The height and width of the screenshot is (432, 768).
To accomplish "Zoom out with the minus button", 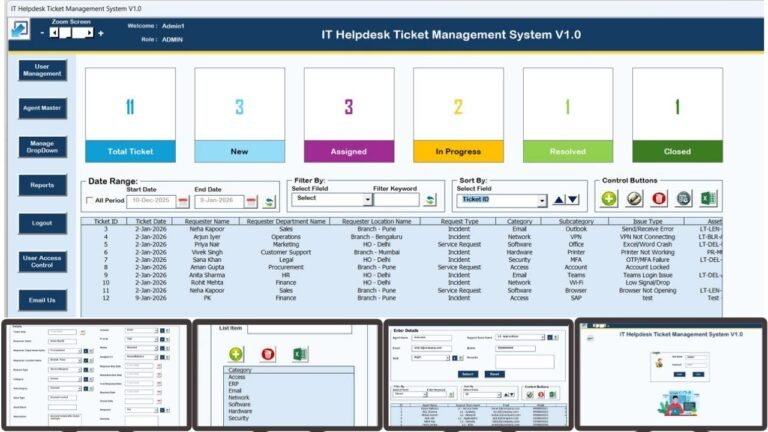I will point(42,33).
